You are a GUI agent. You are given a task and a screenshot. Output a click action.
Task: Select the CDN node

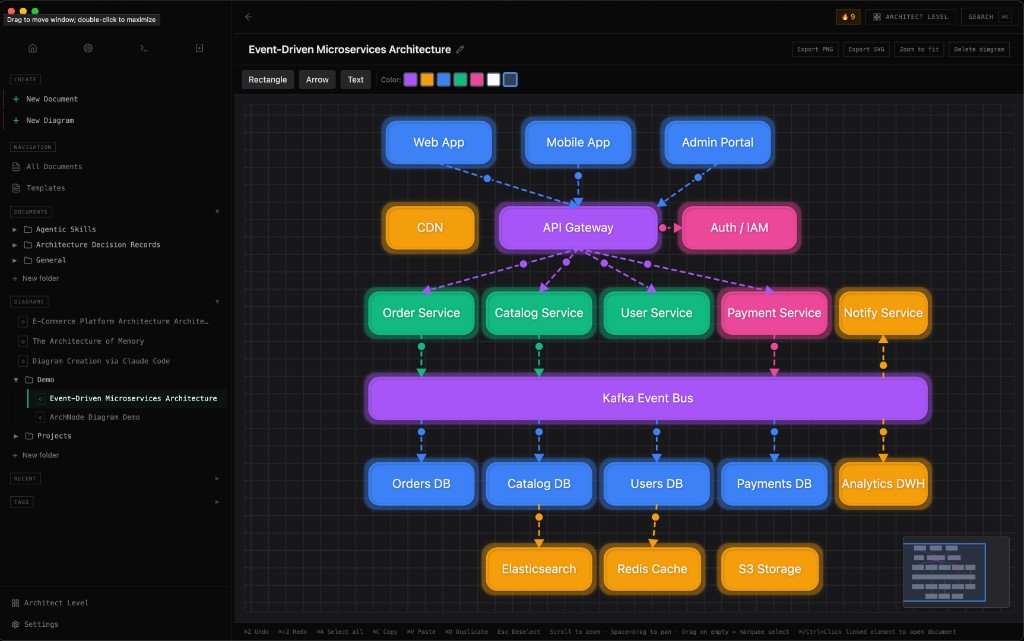coord(430,228)
